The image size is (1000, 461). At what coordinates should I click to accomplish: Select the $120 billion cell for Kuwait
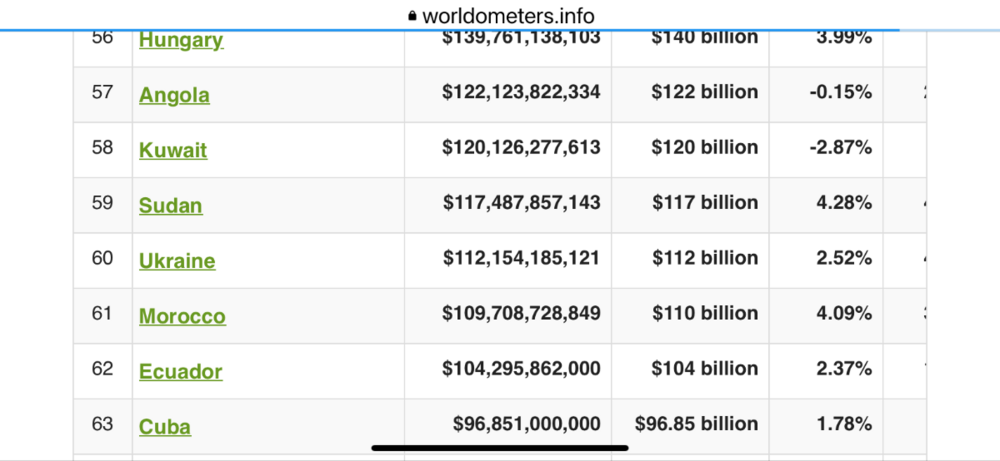click(x=704, y=147)
